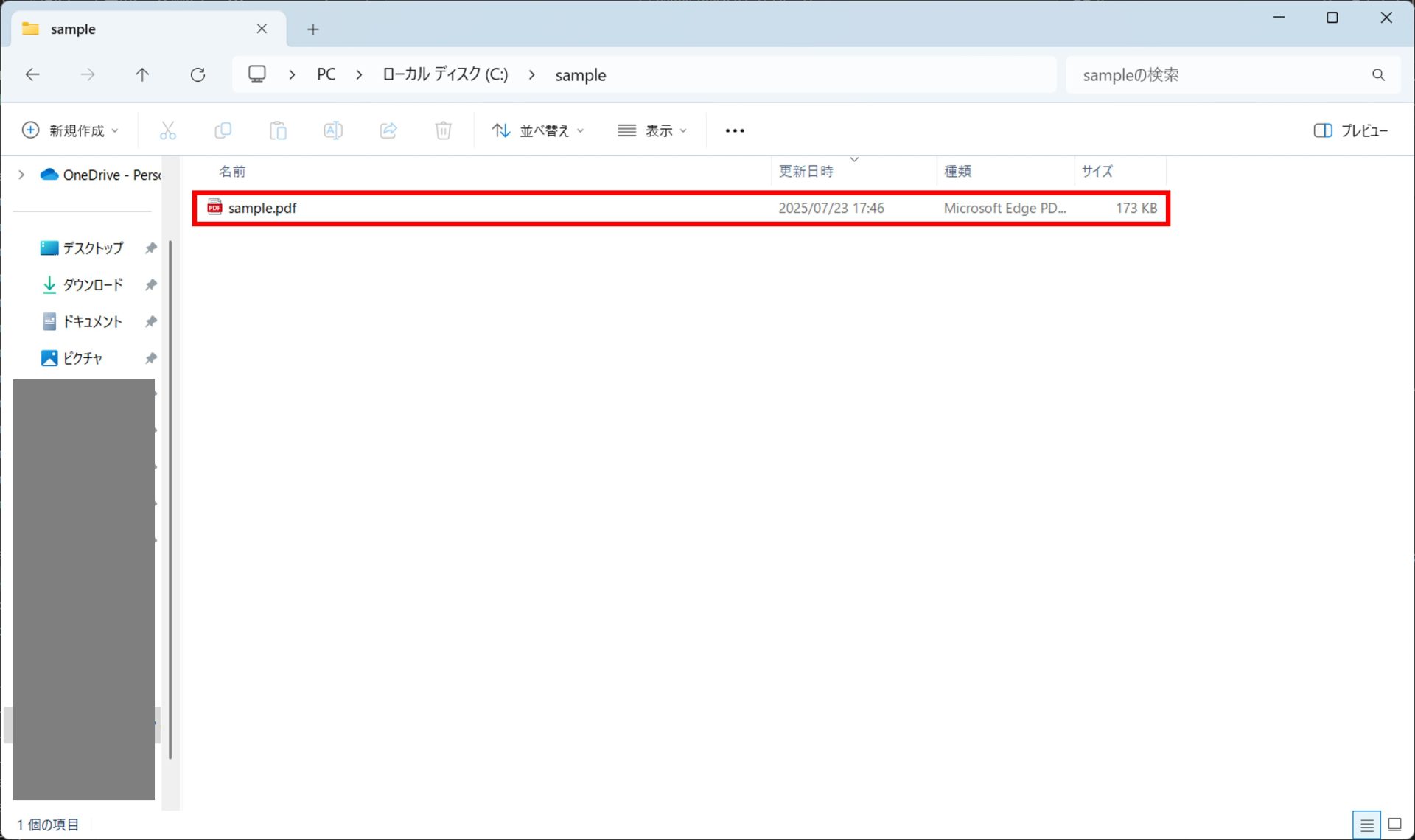Screen dimensions: 1415x840
Task: Click the Cut scissors icon
Action: (168, 130)
